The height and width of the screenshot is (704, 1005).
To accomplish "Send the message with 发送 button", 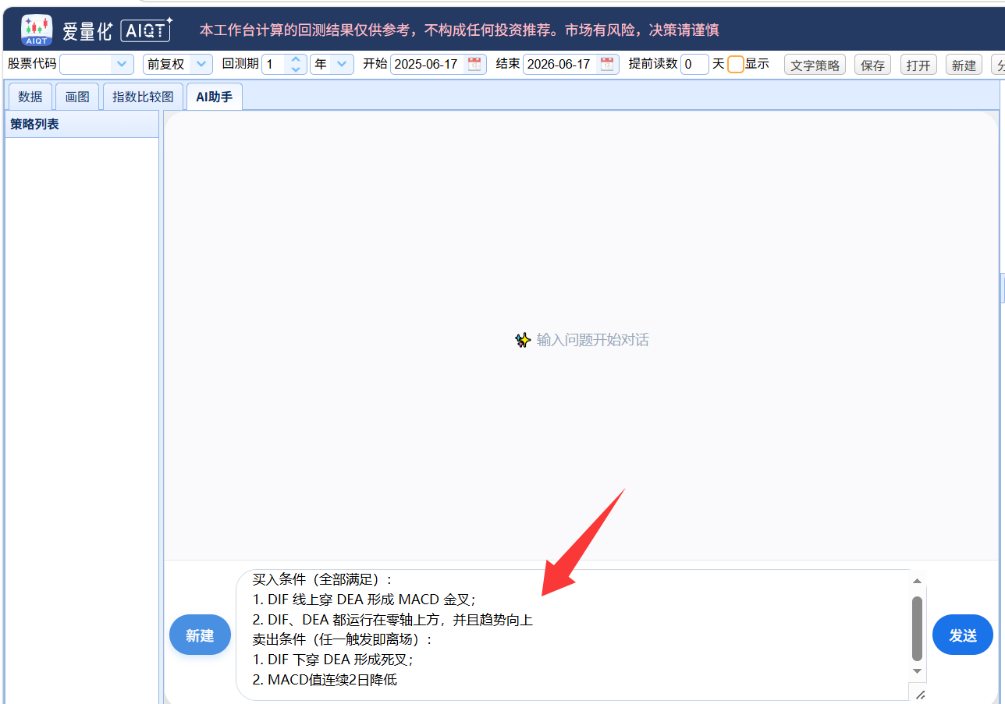I will pyautogui.click(x=963, y=635).
